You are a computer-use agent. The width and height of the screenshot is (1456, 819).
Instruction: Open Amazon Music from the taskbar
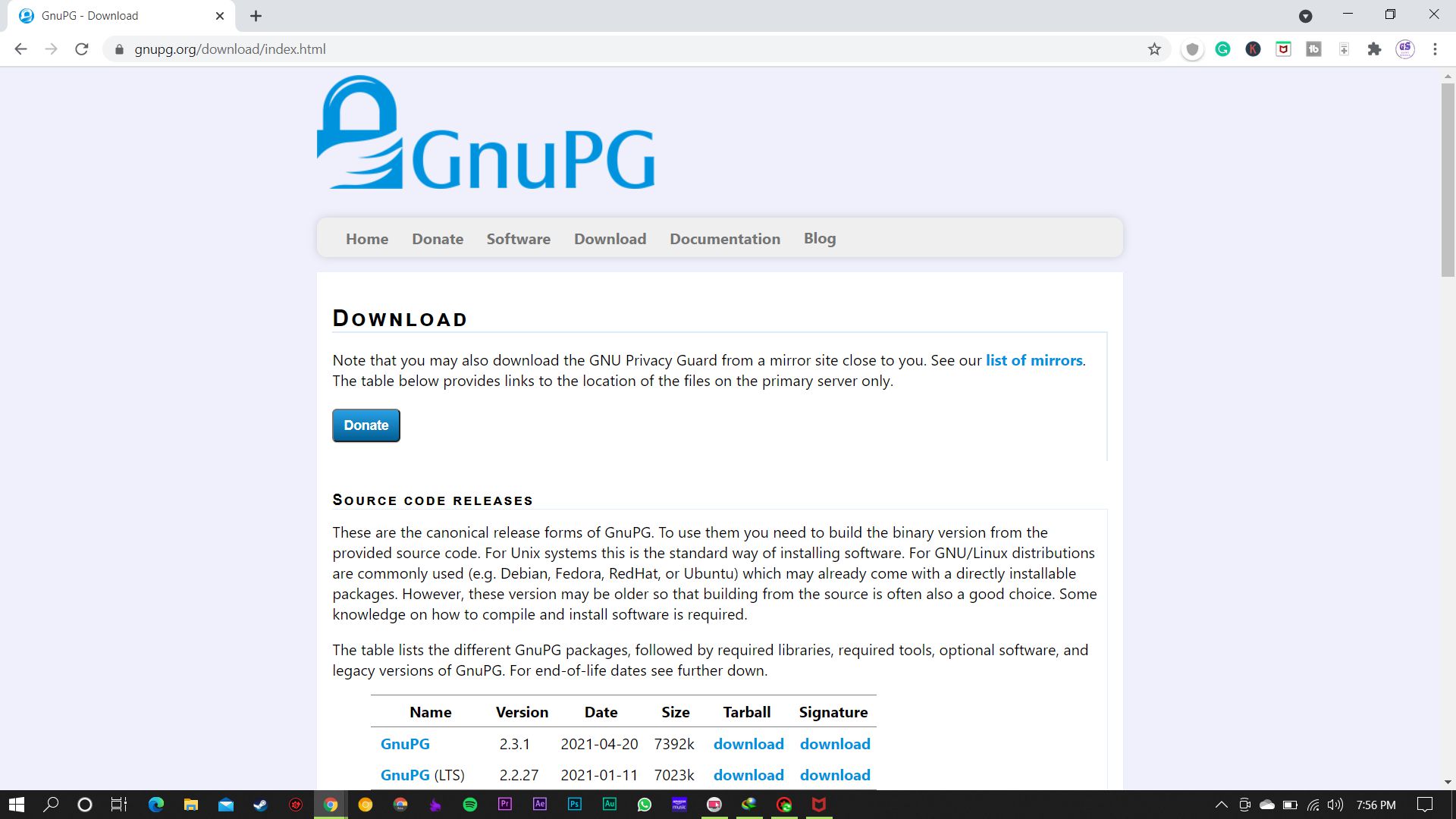click(679, 805)
